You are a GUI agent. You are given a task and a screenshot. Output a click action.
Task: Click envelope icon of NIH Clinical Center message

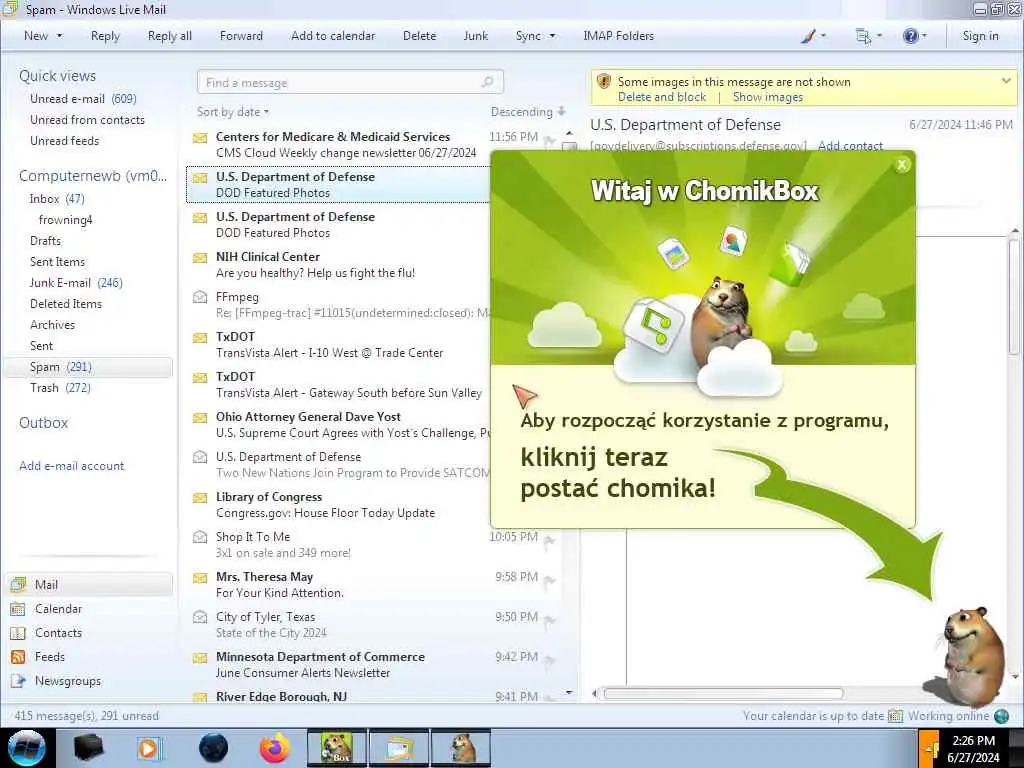[200, 257]
